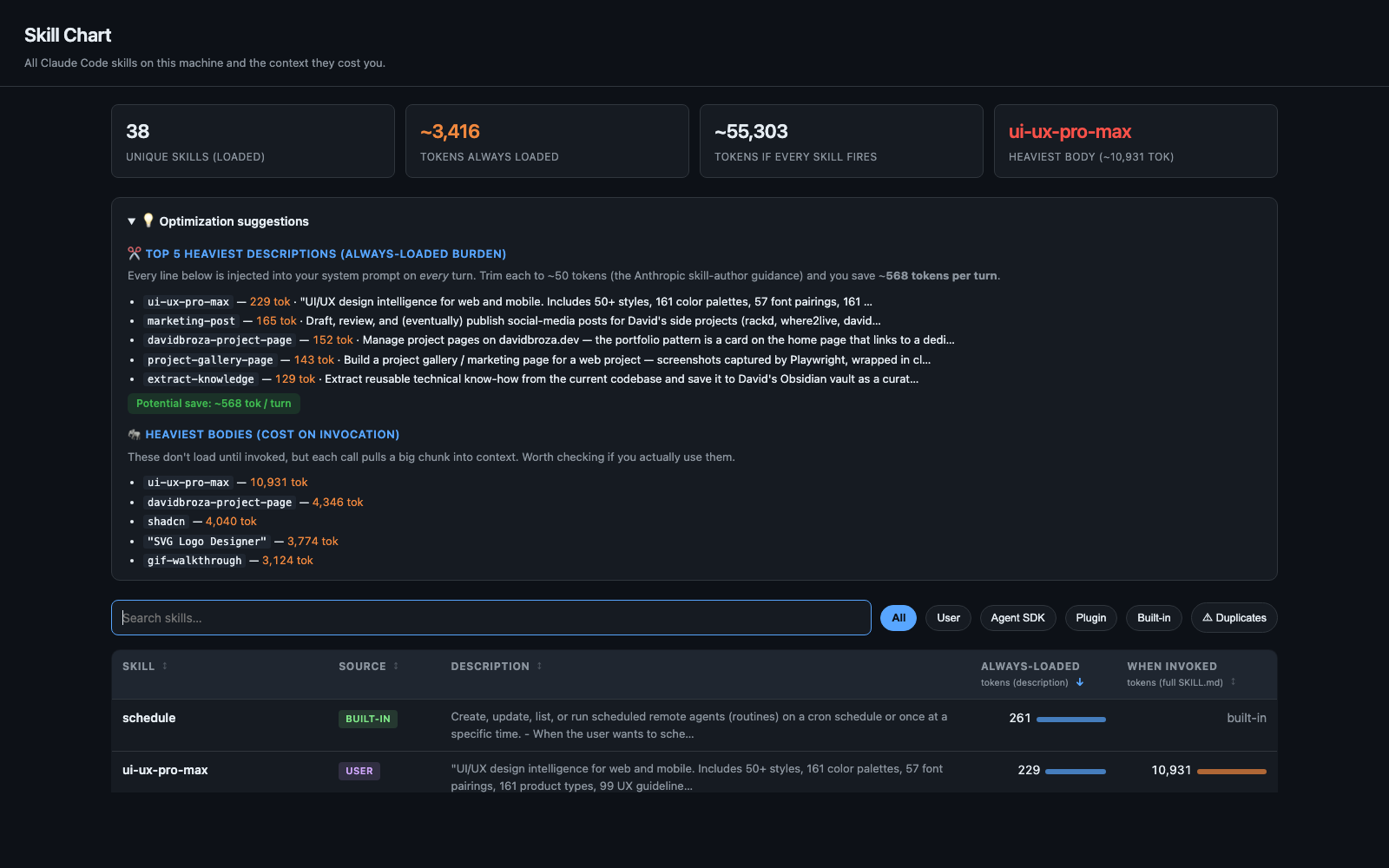This screenshot has height=868, width=1389.
Task: Click the ~3,416 Tokens Always Loaded card
Action: pos(547,141)
